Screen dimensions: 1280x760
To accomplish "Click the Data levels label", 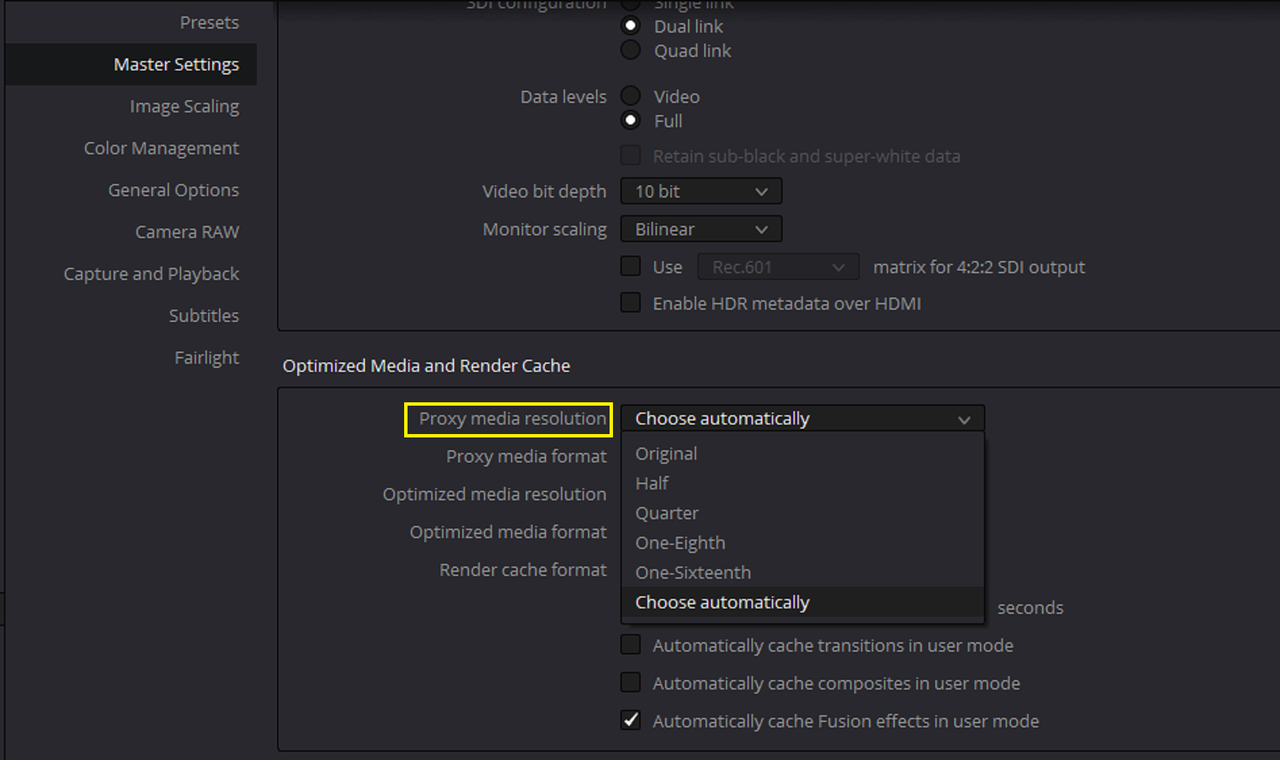I will 563,97.
